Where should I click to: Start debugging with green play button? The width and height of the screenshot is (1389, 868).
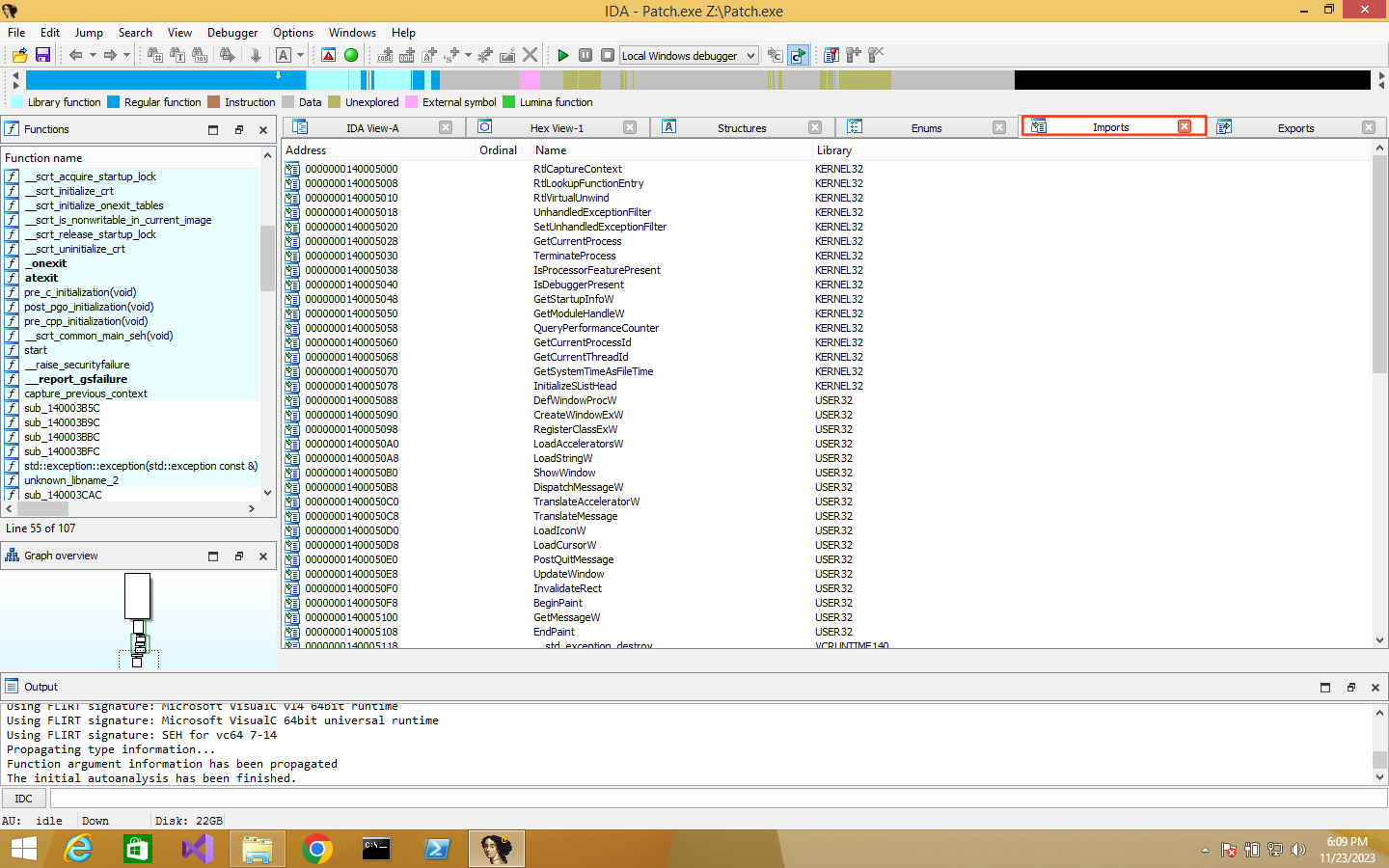563,55
